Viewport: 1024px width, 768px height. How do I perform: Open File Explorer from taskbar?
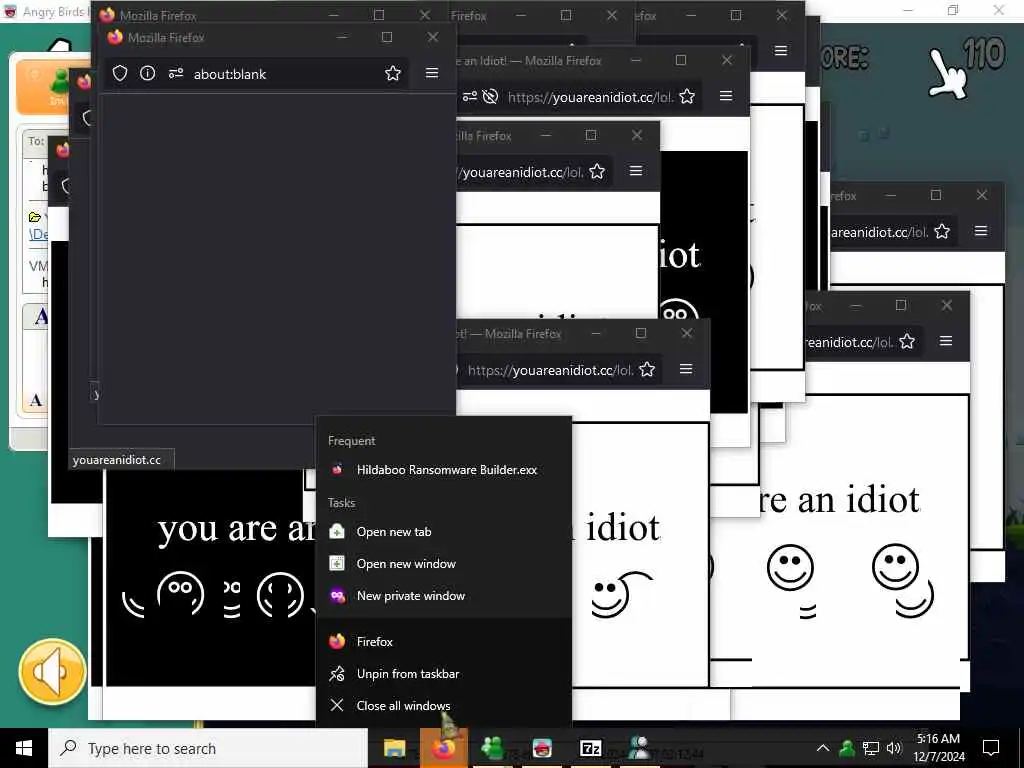(394, 748)
